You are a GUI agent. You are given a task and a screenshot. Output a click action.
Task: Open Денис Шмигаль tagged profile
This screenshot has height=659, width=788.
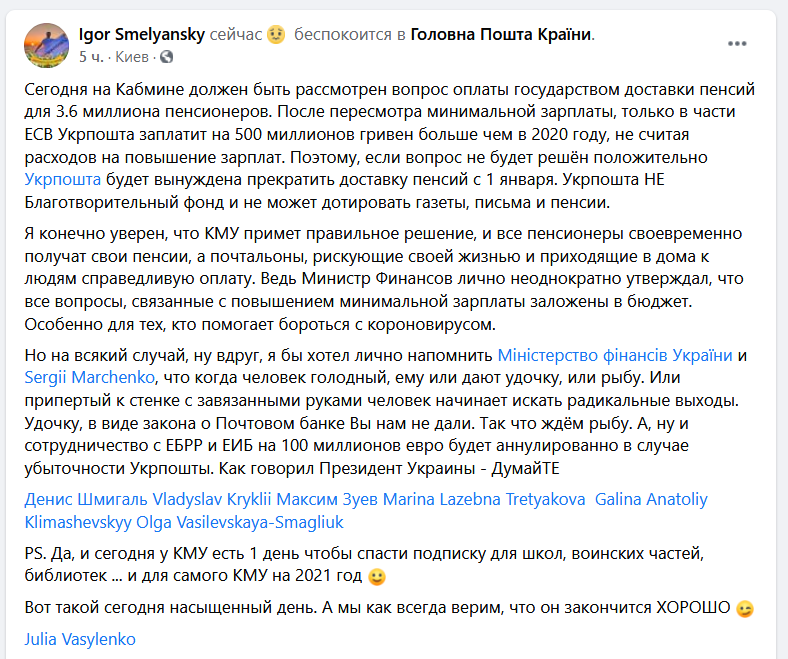86,499
